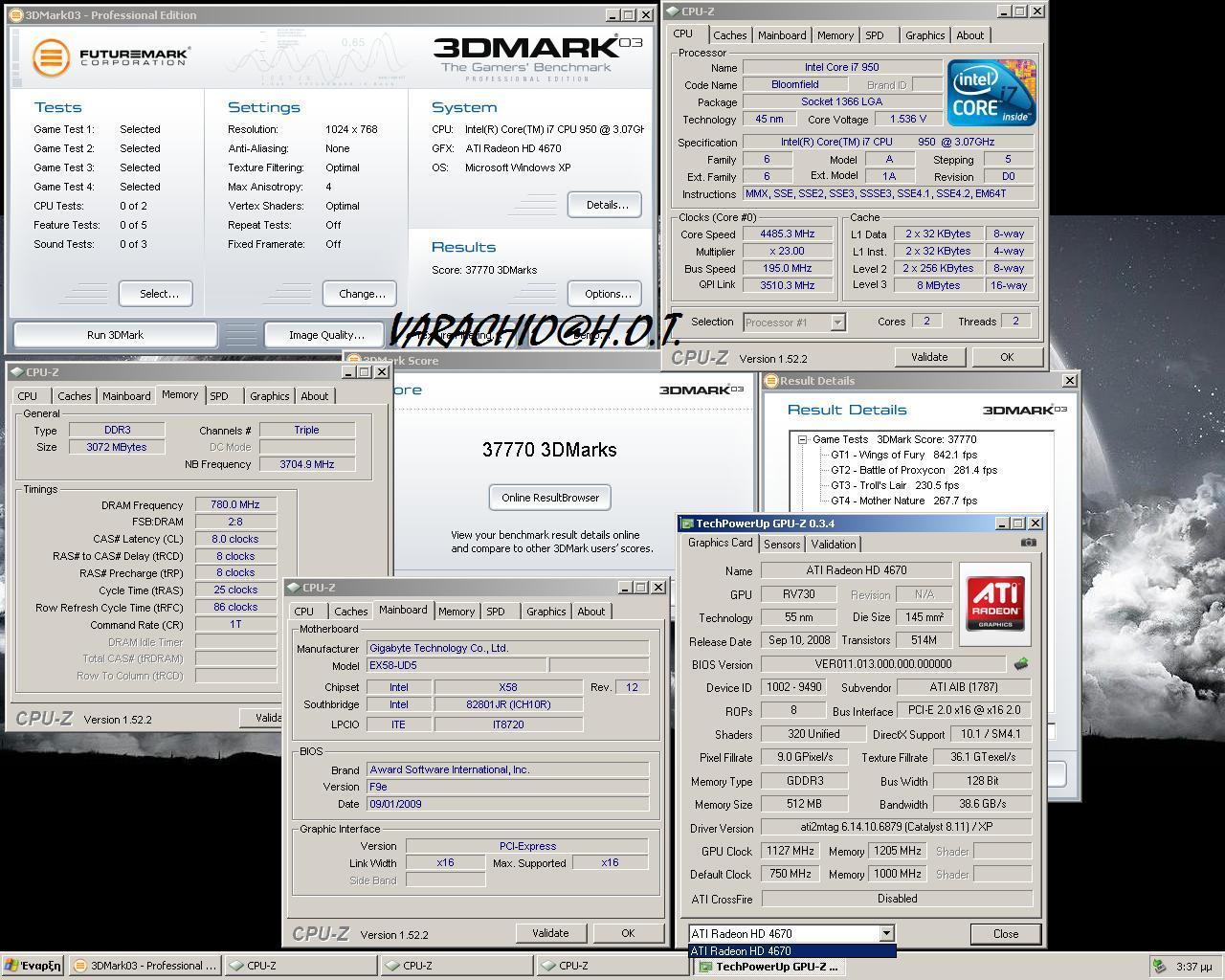Click the BIOS save chip icon in GPU-Z
Viewport: 1225px width, 980px height.
tap(1021, 663)
